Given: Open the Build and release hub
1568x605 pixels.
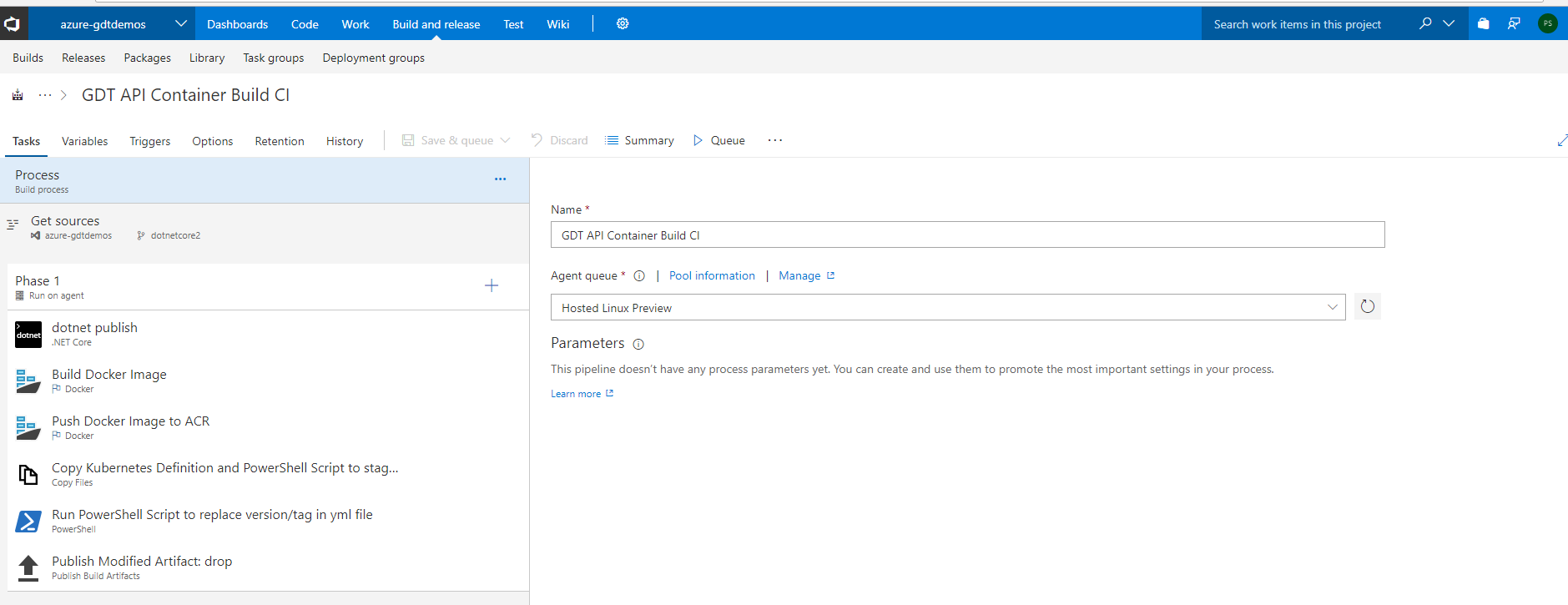Looking at the screenshot, I should pos(436,24).
